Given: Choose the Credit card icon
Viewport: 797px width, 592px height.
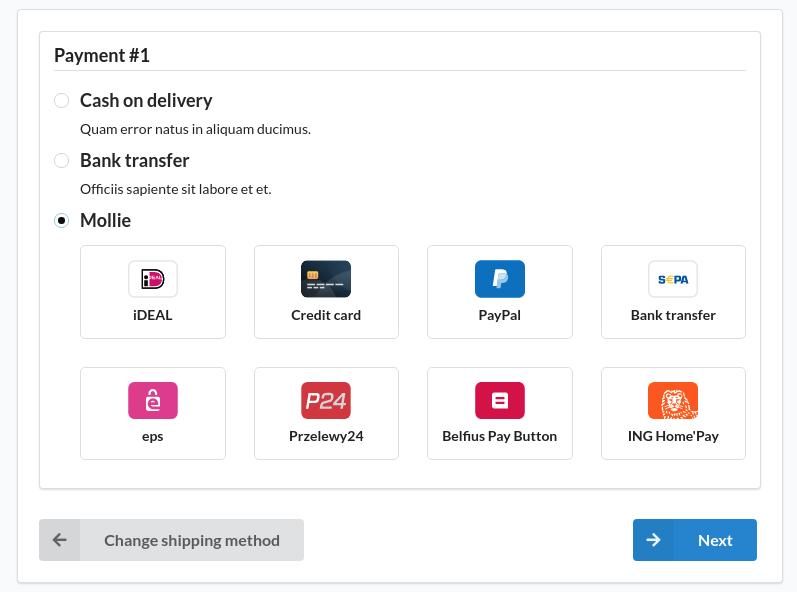Looking at the screenshot, I should (326, 279).
